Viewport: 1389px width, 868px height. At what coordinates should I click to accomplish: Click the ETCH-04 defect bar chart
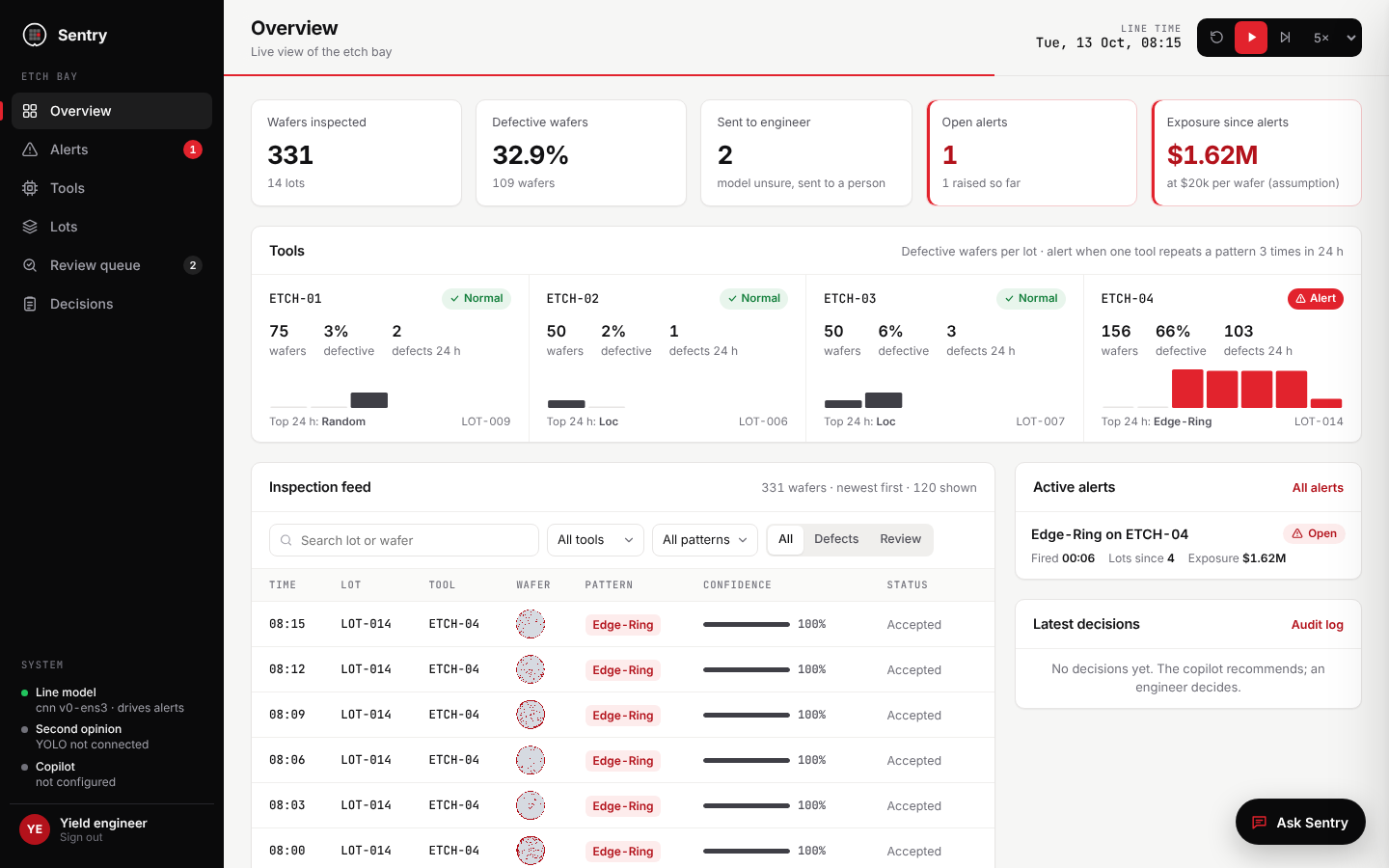(x=1222, y=389)
